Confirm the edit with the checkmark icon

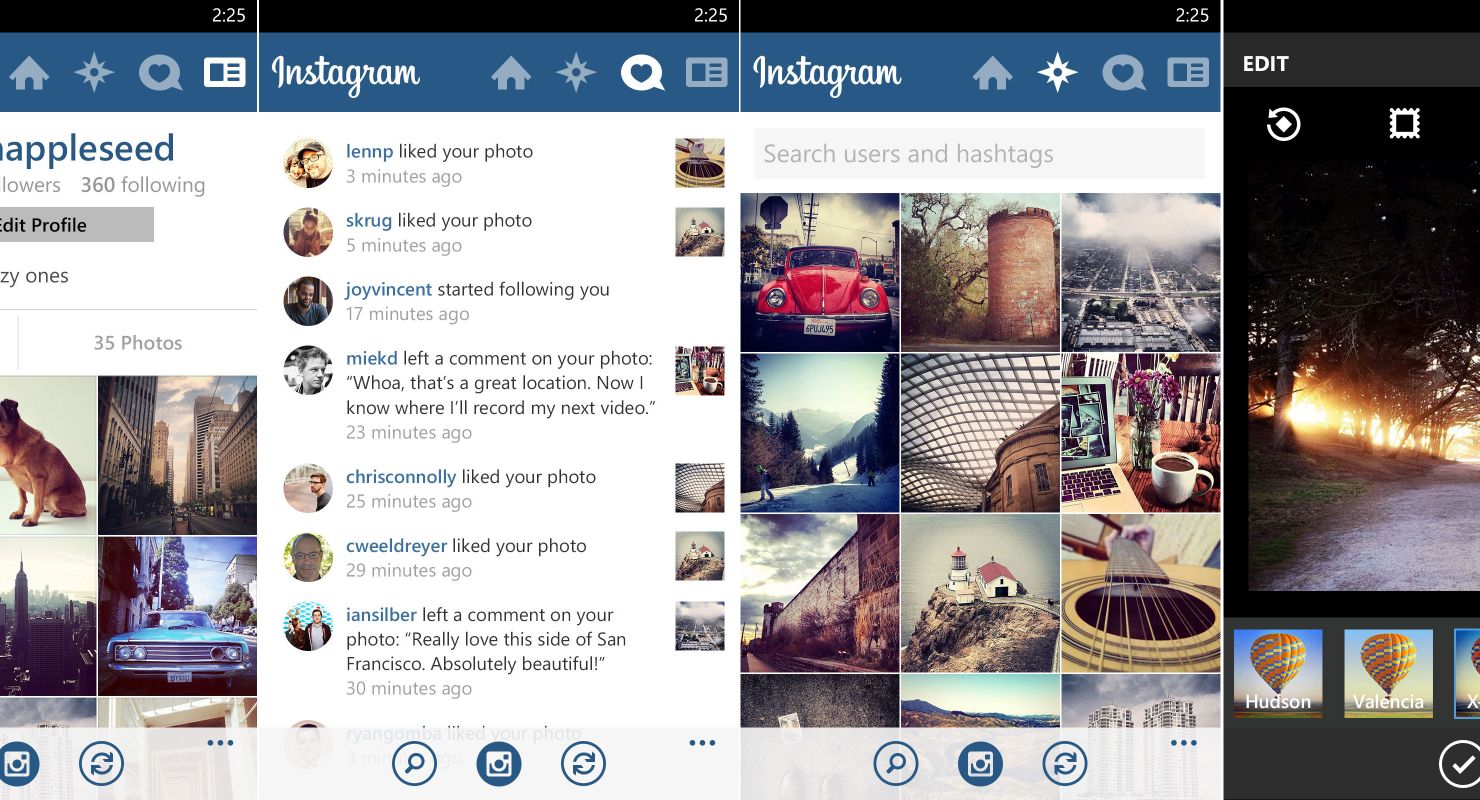click(x=1459, y=763)
